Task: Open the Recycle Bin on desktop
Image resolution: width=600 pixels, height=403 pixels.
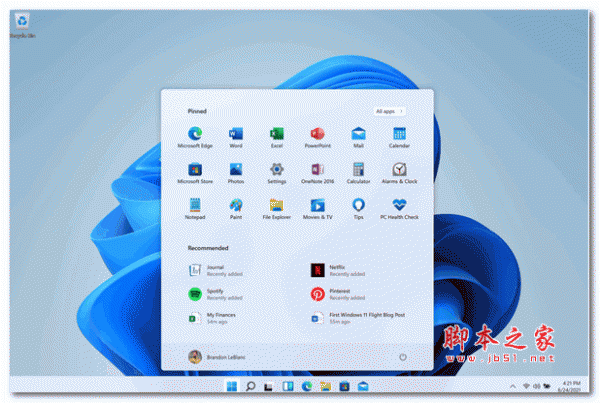Action: click(17, 22)
